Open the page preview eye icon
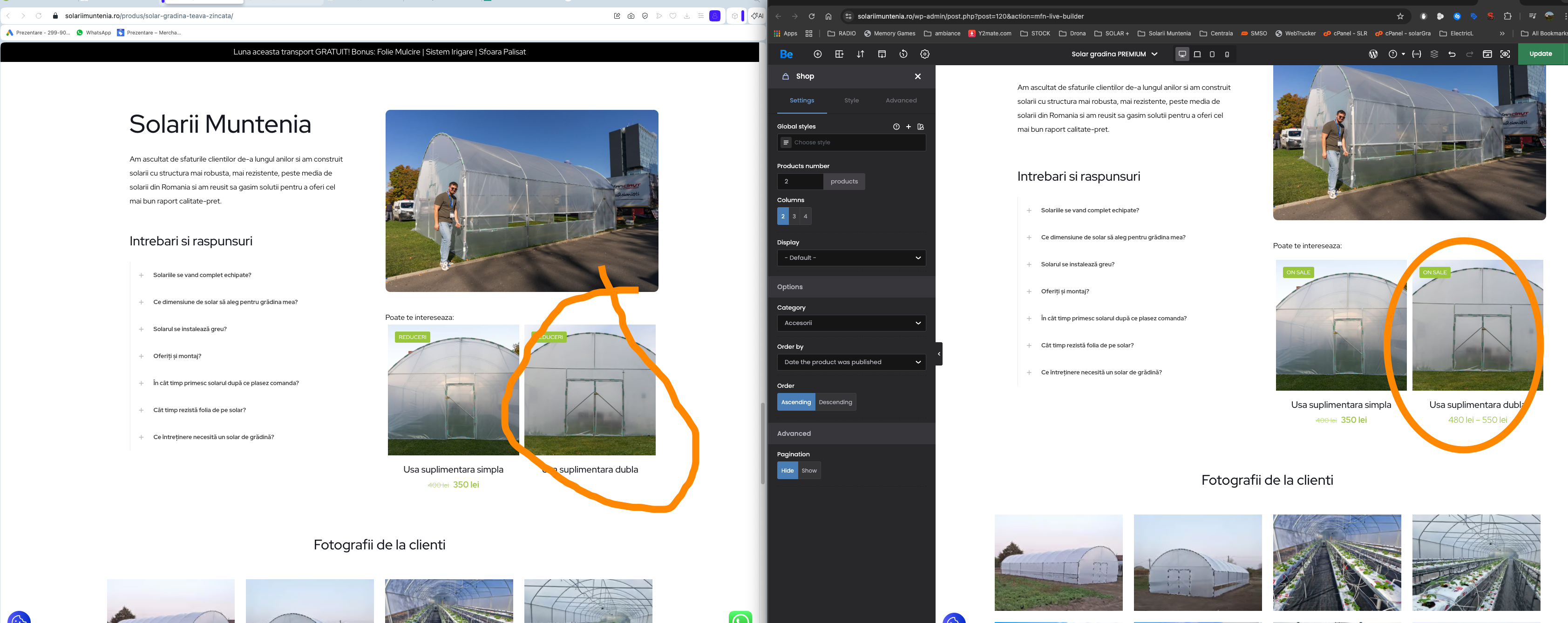 1505,54
